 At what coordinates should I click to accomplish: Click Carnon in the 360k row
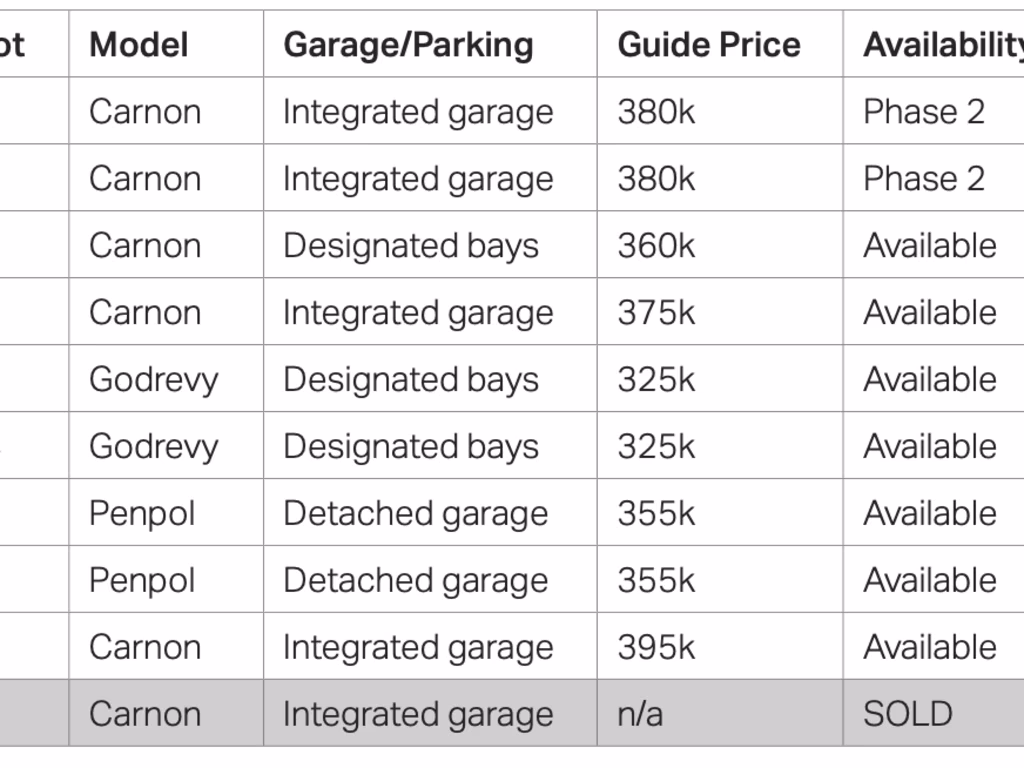145,245
